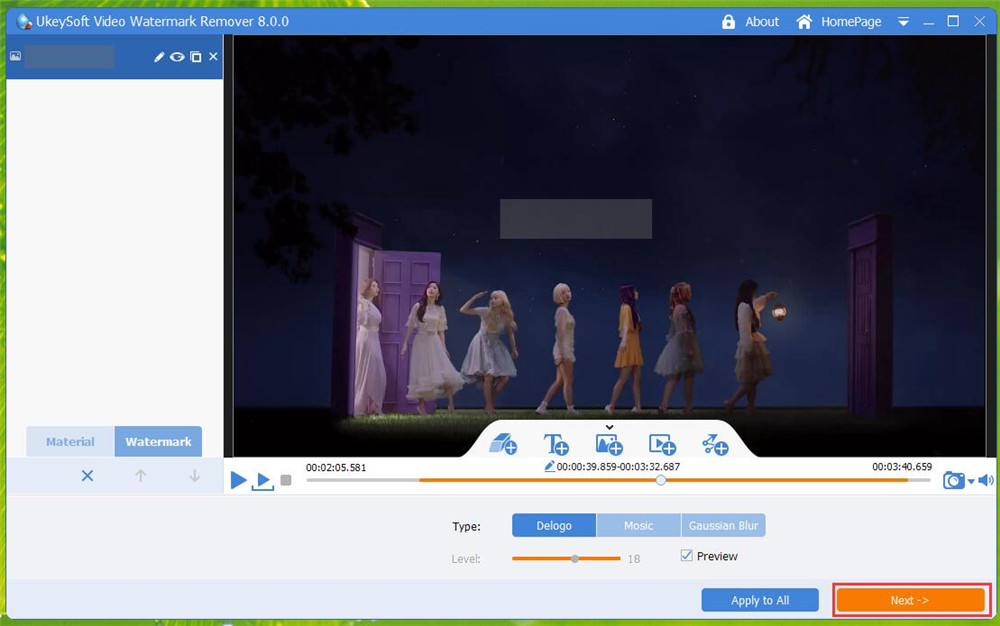
Task: Take a snapshot with the camera icon
Action: [954, 481]
